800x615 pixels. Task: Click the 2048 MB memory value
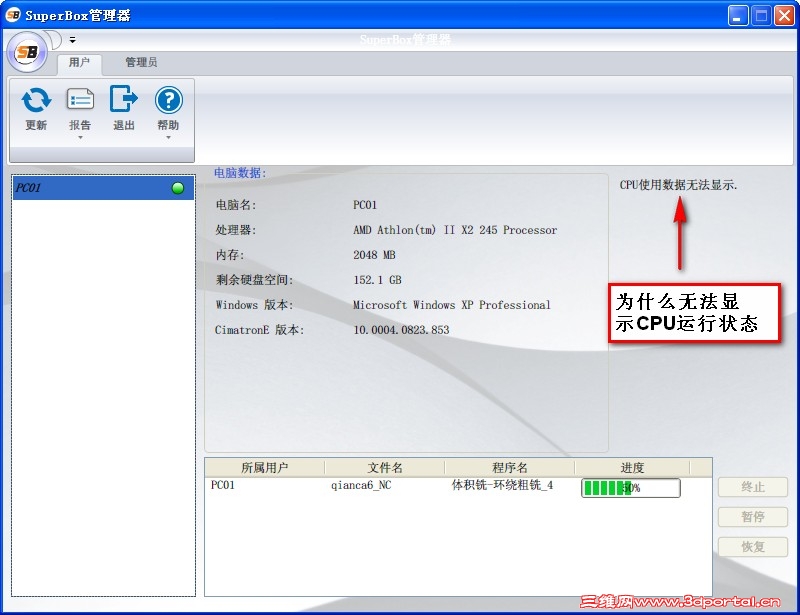click(374, 255)
